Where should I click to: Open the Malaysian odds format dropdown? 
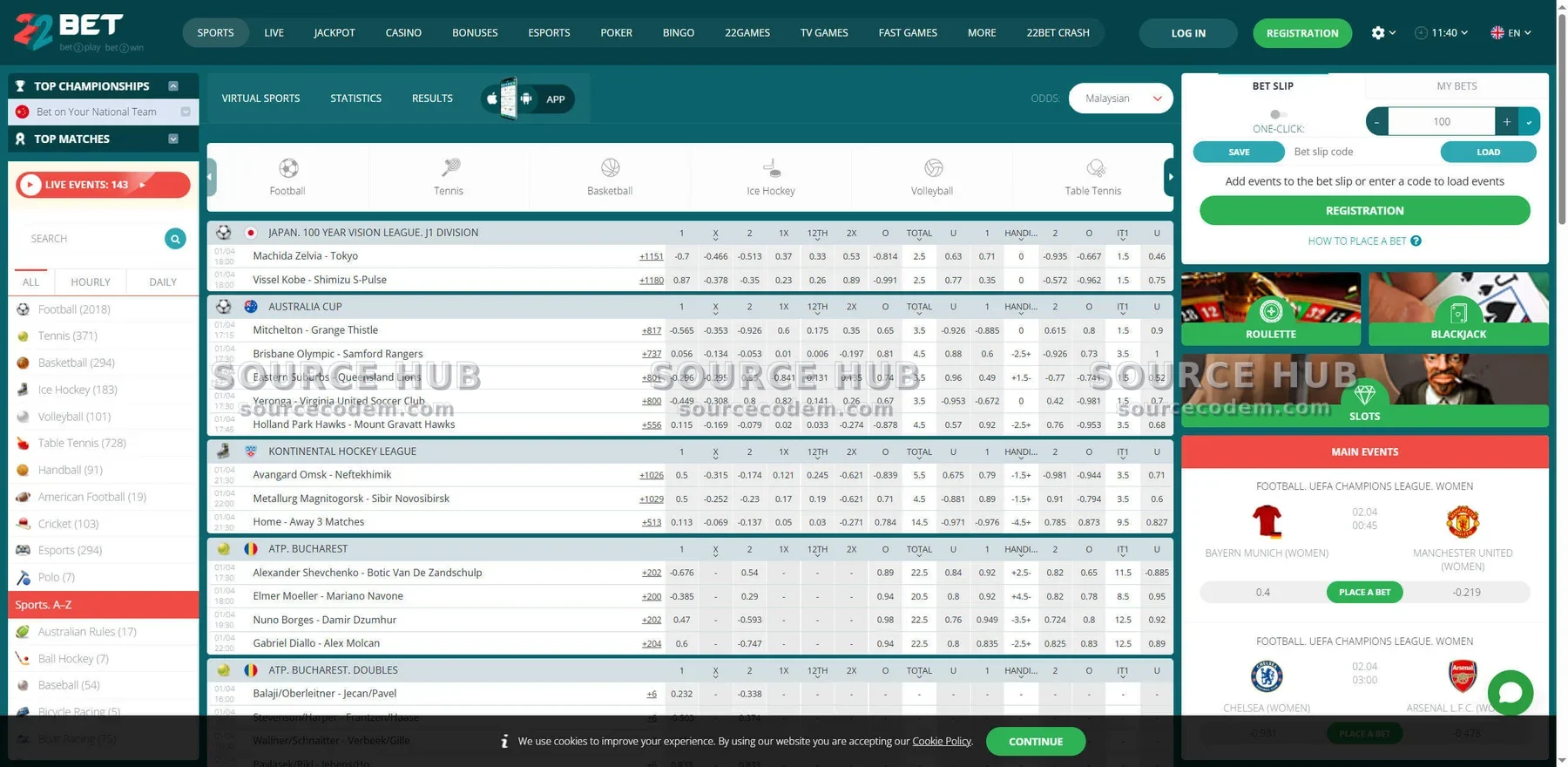[x=1120, y=98]
